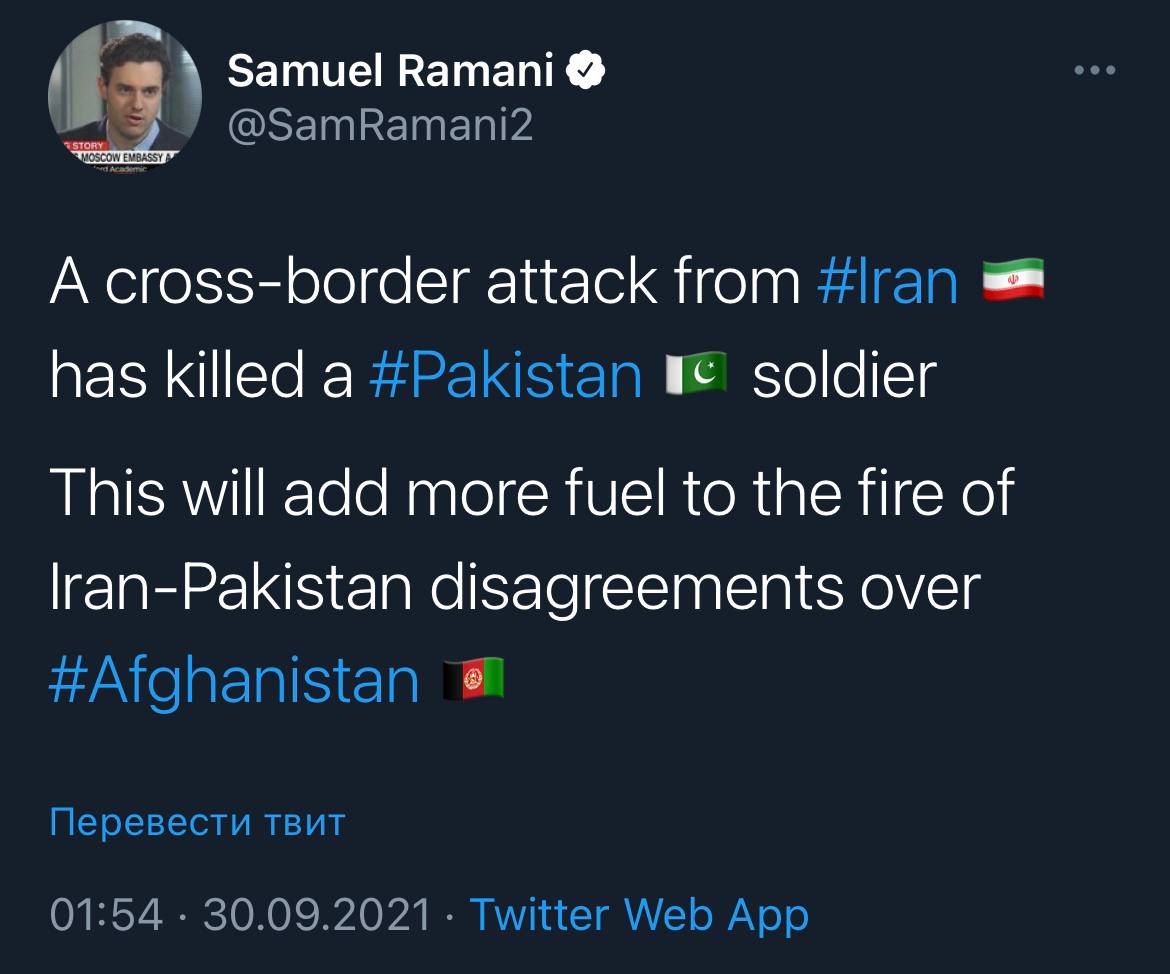Screen dimensions: 1170x974
Task: Open the @SamRamani2 handle
Action: coord(380,125)
